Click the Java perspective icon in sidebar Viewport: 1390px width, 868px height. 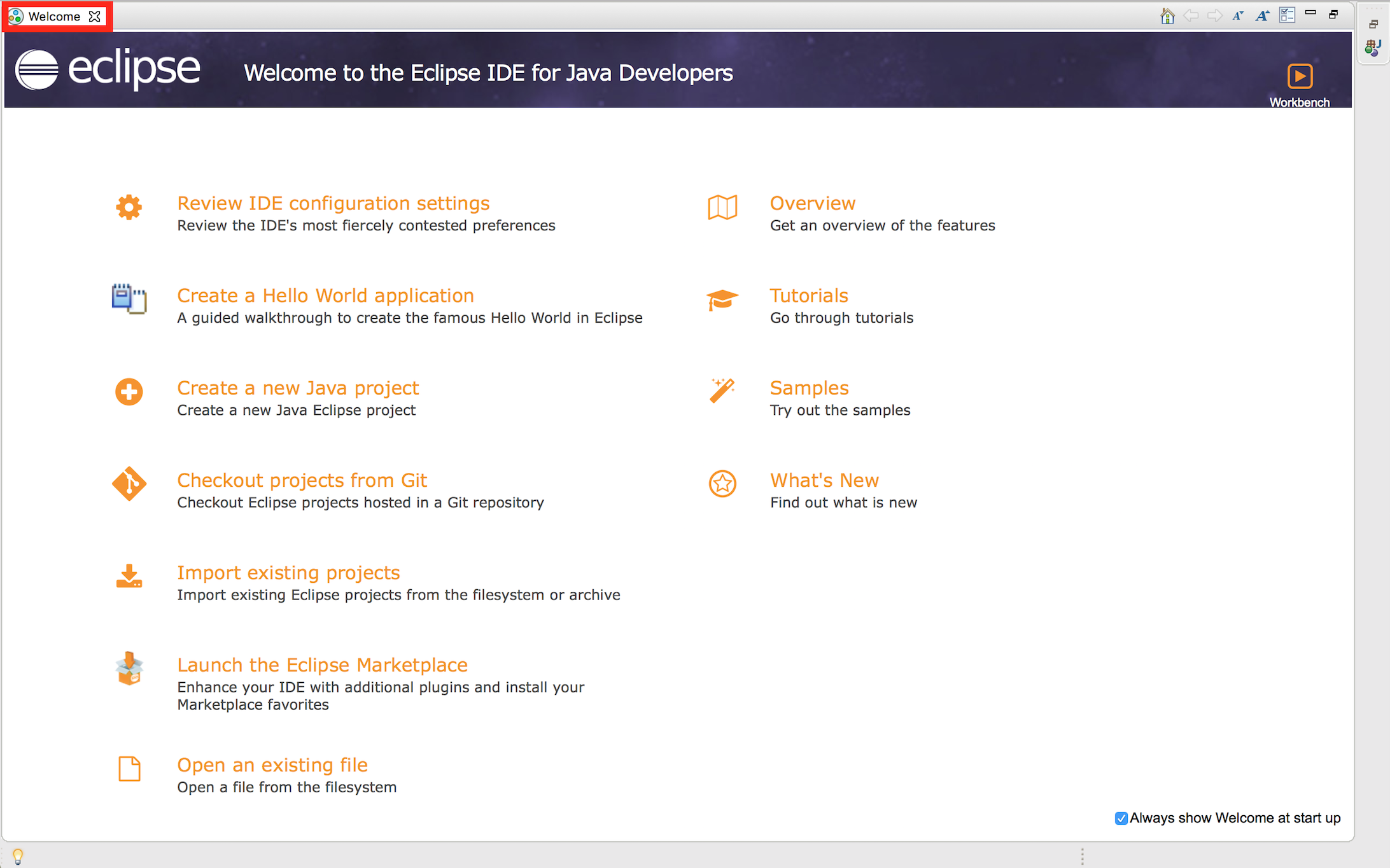[x=1373, y=48]
